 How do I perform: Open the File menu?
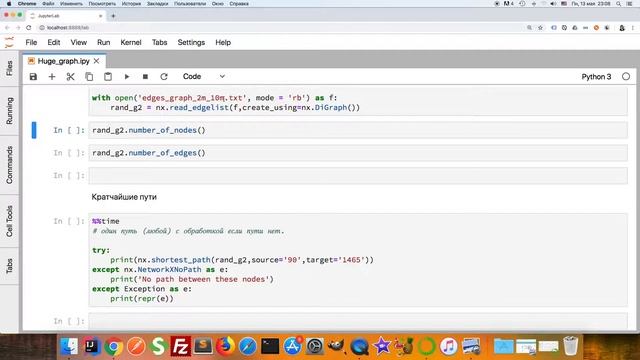coord(31,42)
